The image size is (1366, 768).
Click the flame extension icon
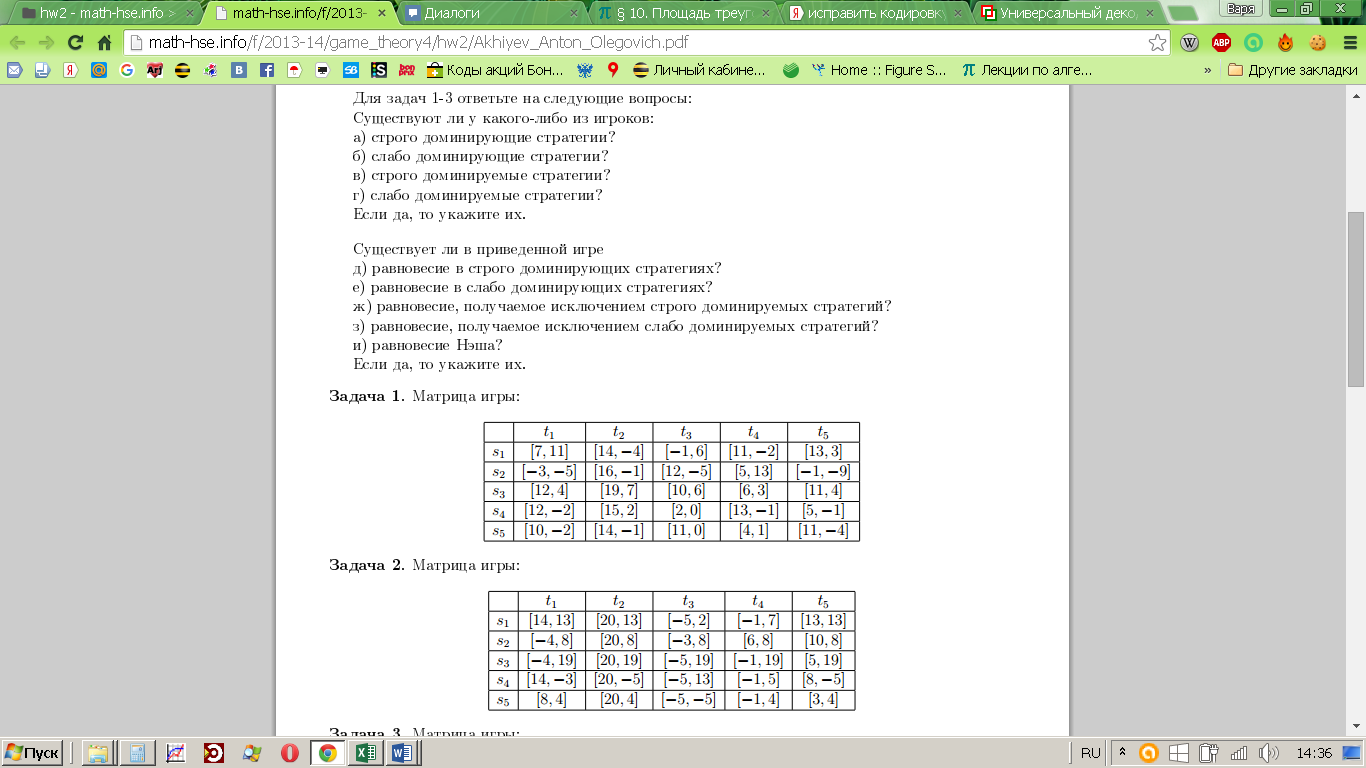[x=1285, y=43]
